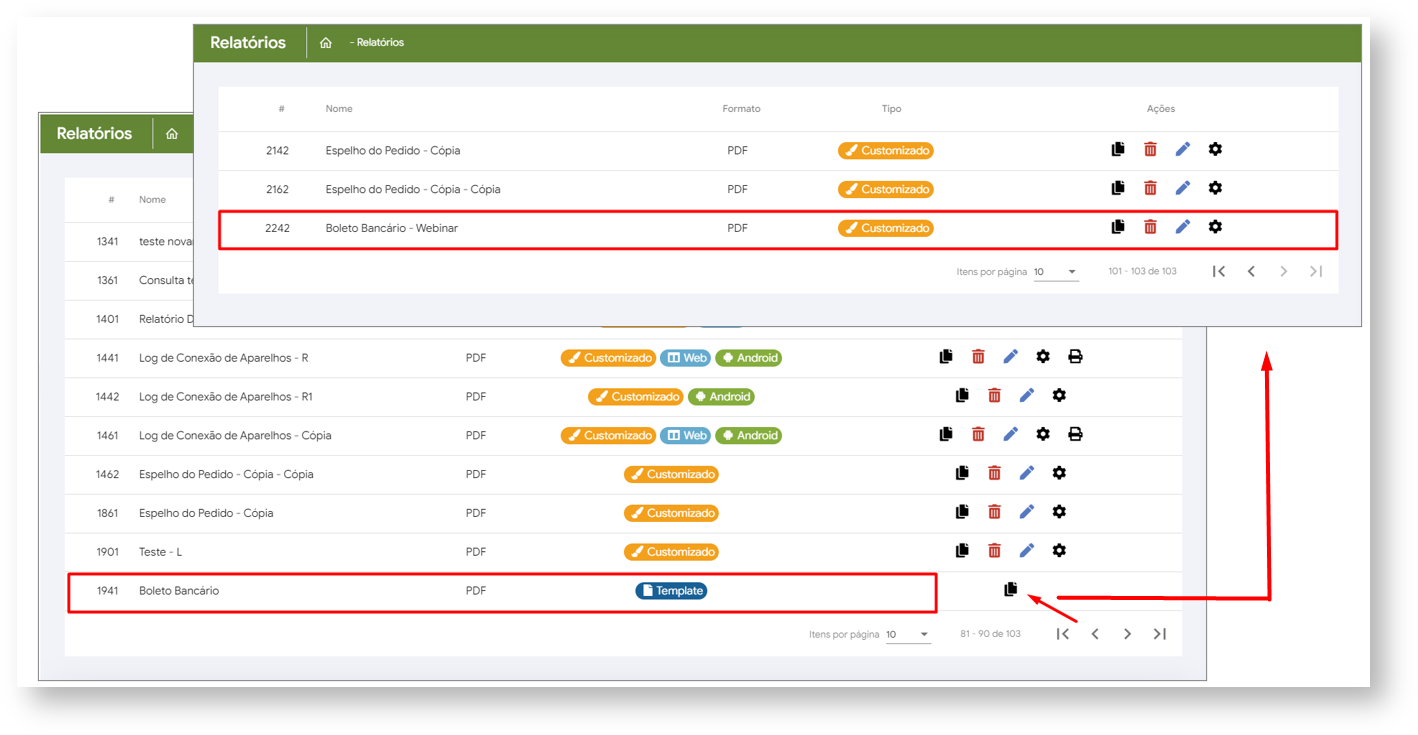Viewport: 1418px width, 735px height.
Task: Duplicate Boleto Bancário - Webinar report
Action: pos(1118,227)
